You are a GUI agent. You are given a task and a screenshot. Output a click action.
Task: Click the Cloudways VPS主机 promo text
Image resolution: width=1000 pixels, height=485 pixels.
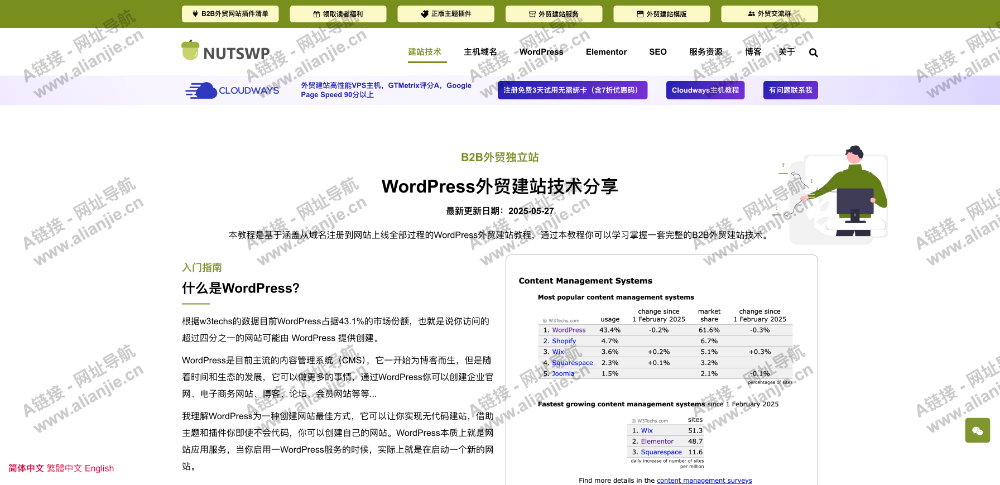(x=386, y=90)
